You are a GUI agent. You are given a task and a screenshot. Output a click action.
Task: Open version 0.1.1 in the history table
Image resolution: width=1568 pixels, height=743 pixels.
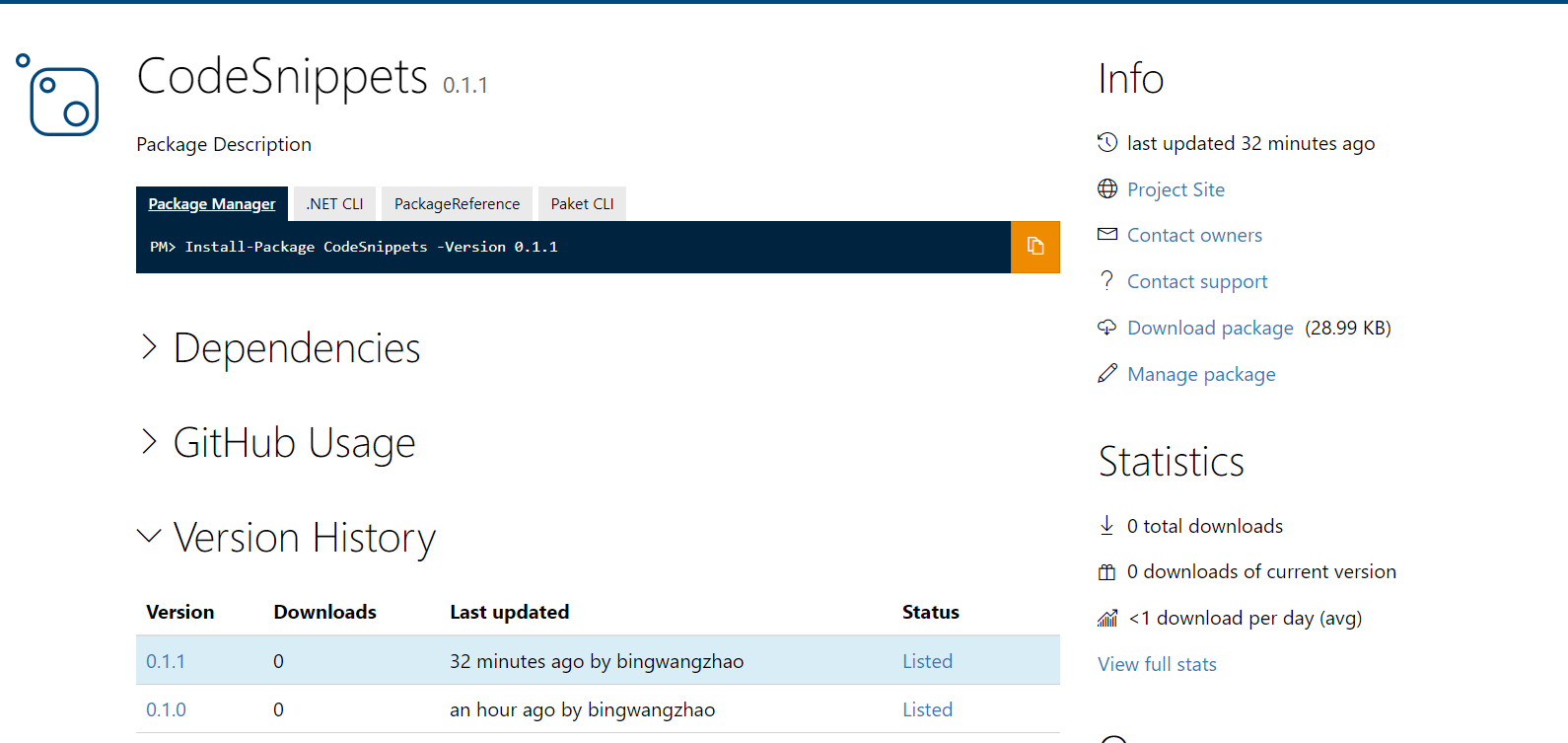point(166,661)
